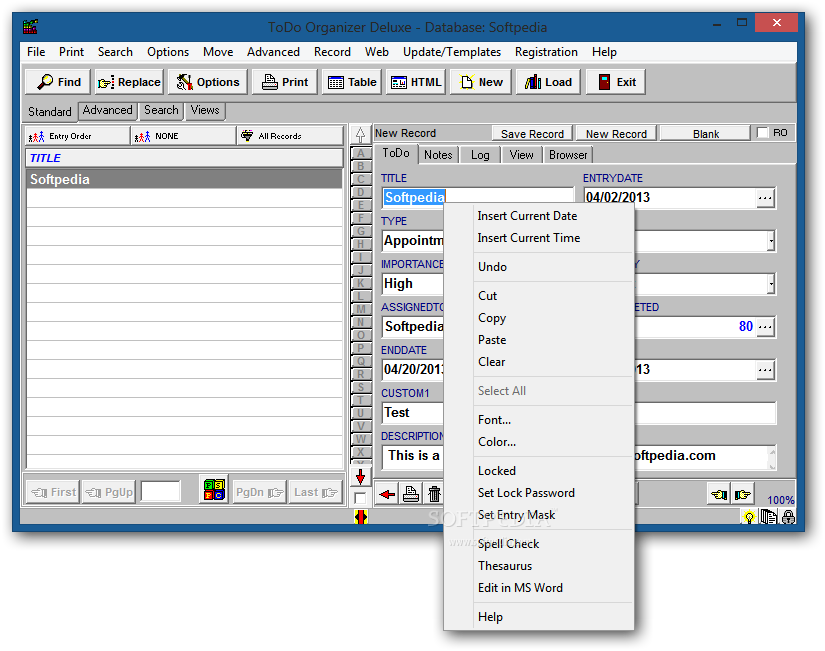Switch to the Advanced tab below toolbar

(107, 110)
